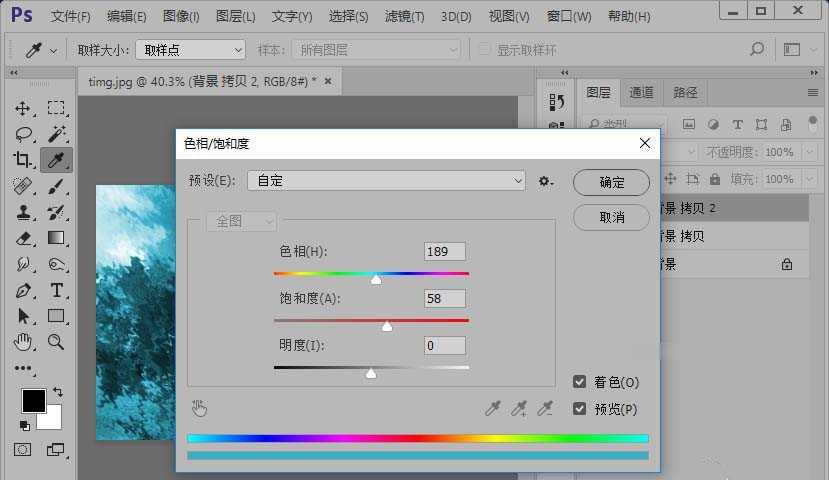Toggle the show sampling ring checkbox
Screen dimensions: 829x480
(484, 50)
